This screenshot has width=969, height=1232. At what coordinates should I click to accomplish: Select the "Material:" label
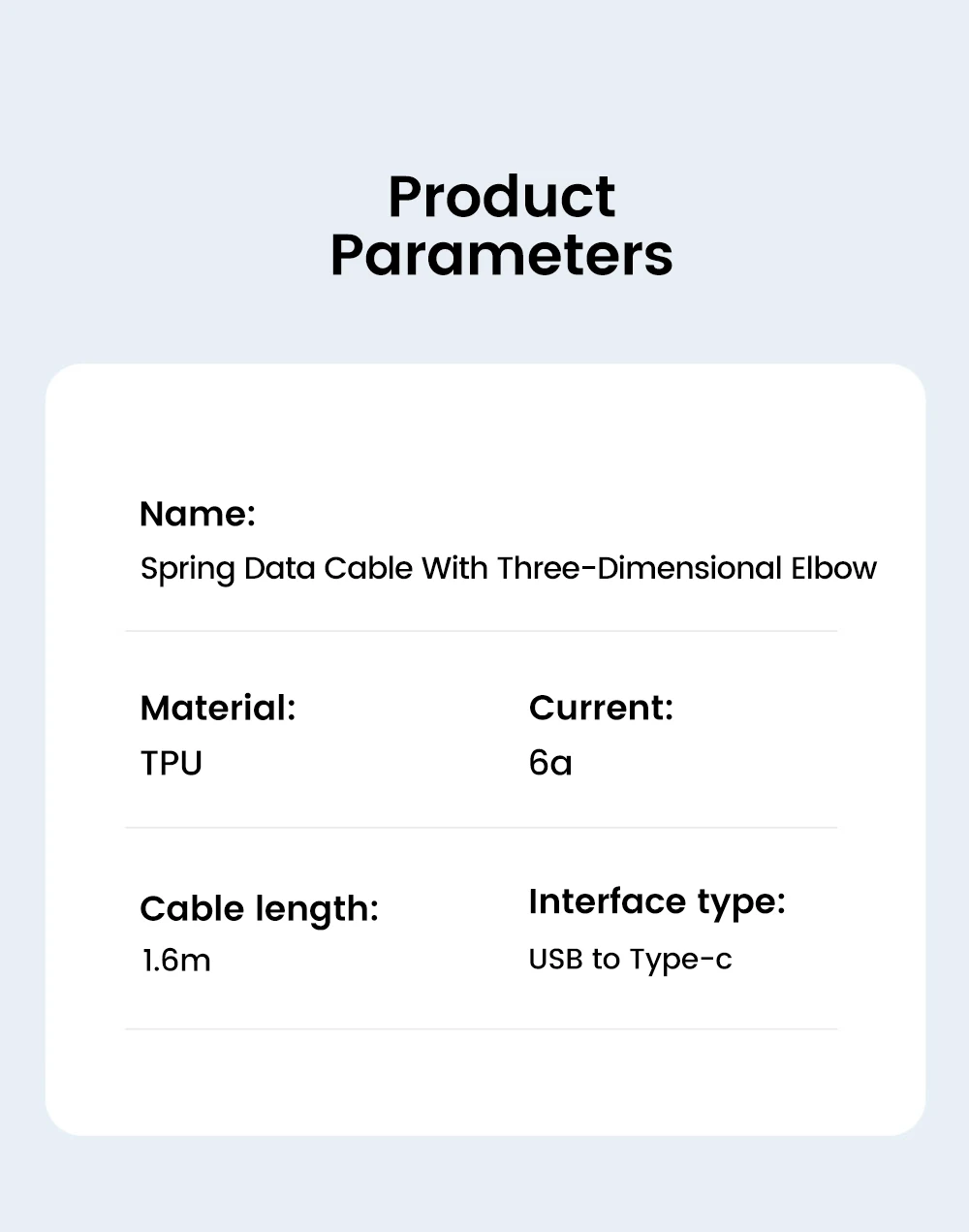tap(218, 709)
